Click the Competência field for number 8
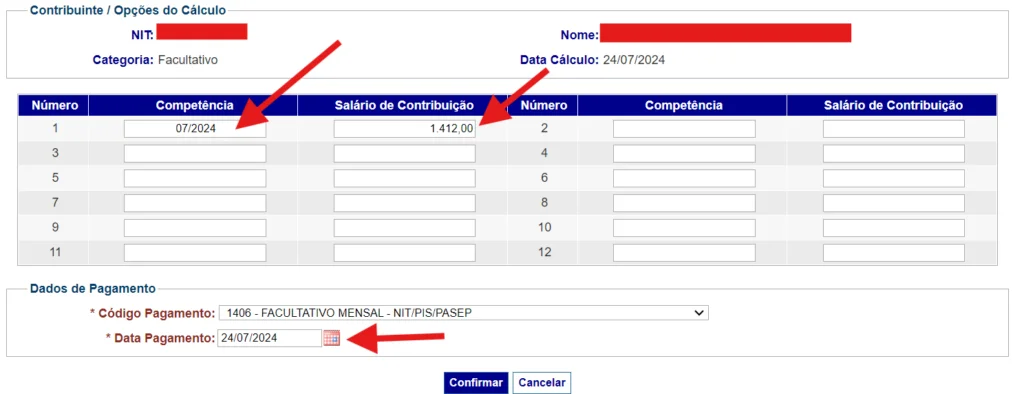 [x=684, y=203]
